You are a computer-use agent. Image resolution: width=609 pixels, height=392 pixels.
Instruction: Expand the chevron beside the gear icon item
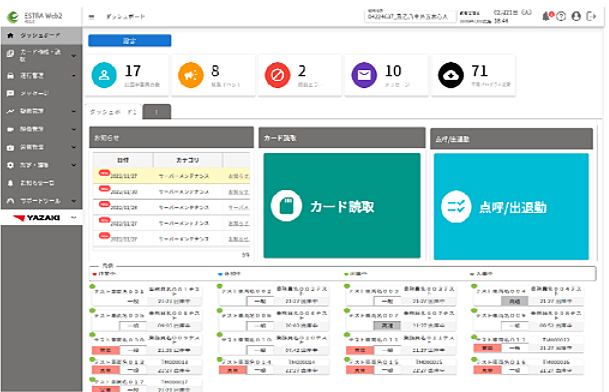coord(74,165)
